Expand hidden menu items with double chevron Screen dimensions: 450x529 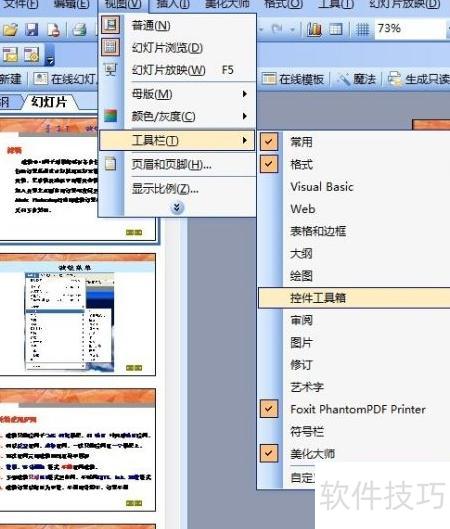tap(177, 208)
